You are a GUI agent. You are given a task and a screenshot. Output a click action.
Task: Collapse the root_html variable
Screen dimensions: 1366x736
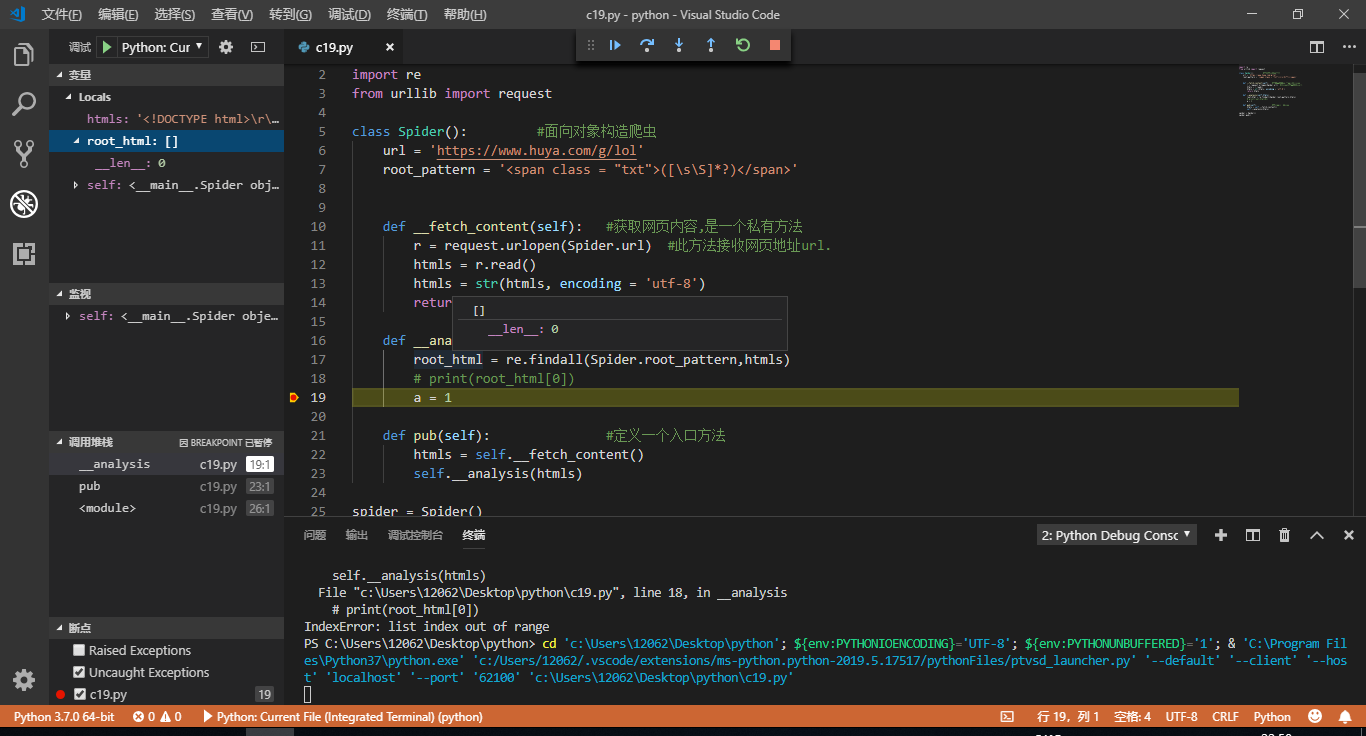click(x=77, y=141)
